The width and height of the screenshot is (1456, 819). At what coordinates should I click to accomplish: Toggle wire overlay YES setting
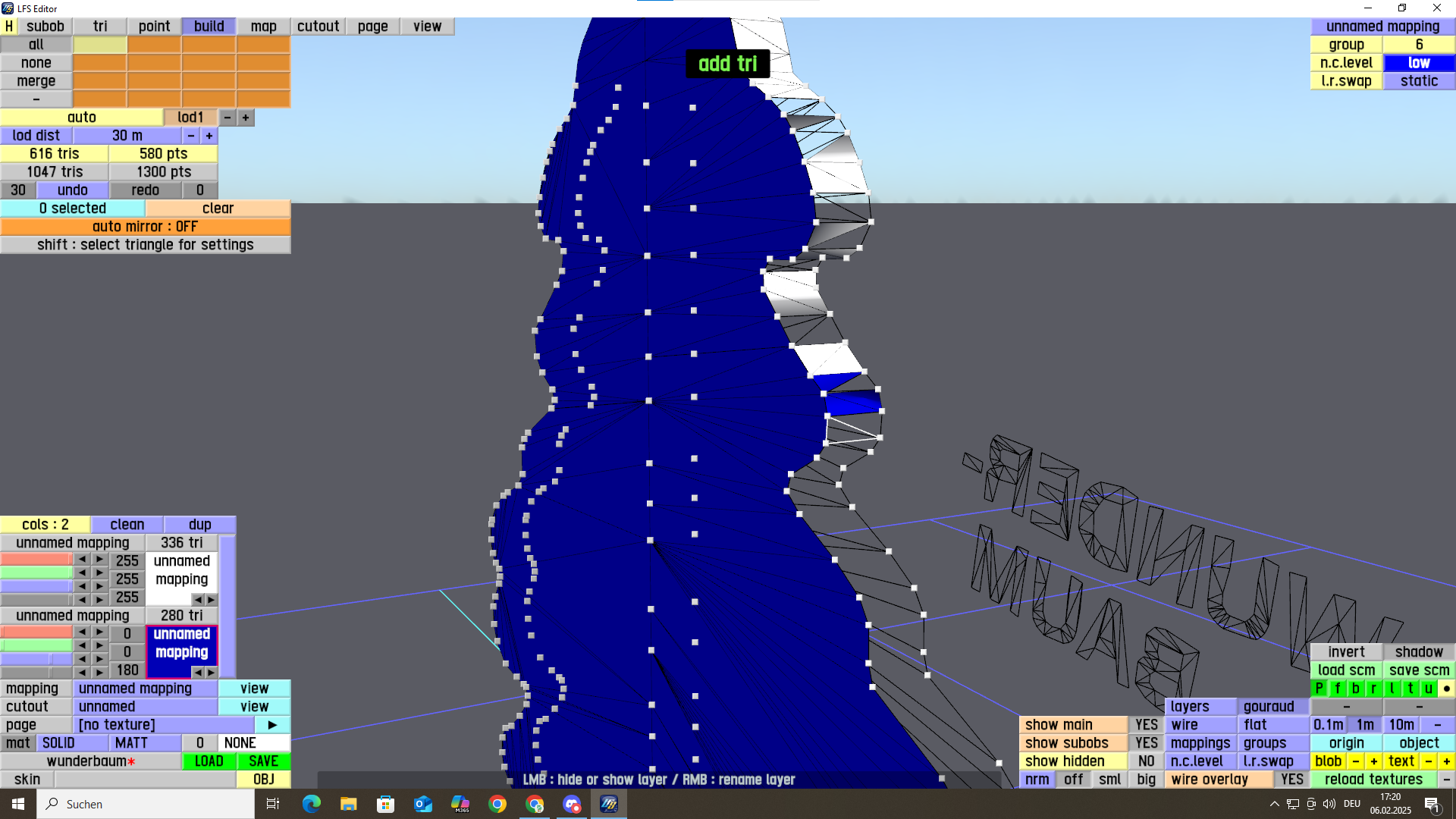tap(1291, 780)
